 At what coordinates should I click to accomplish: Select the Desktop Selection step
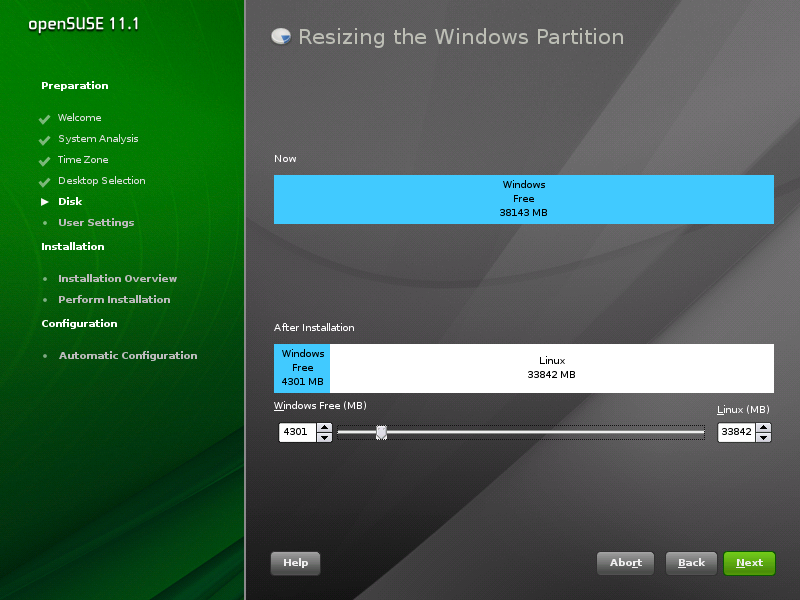click(102, 181)
